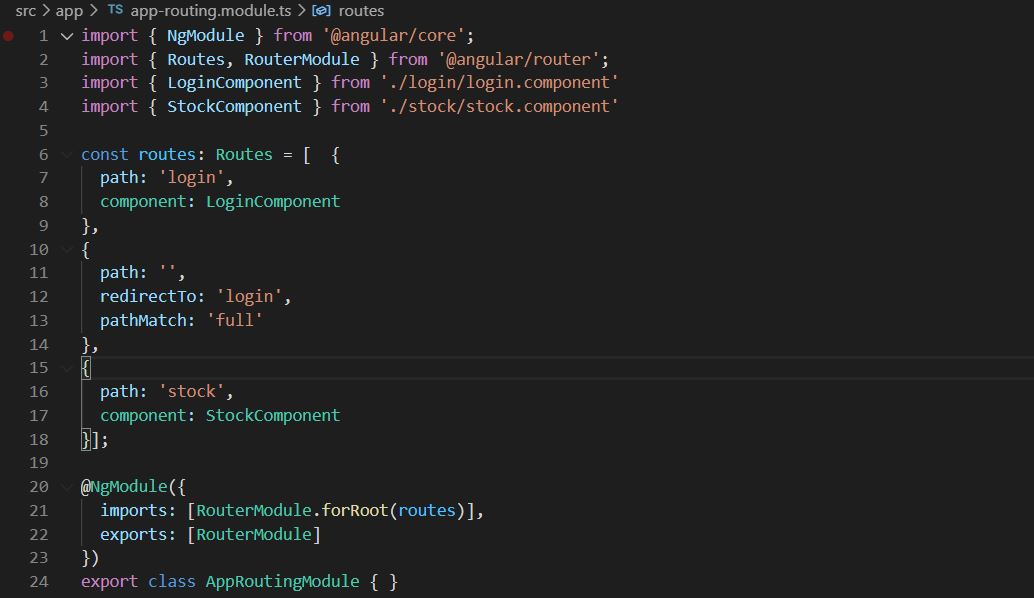The height and width of the screenshot is (598, 1034).
Task: Place cursor at the brace on line 15
Action: (86, 368)
